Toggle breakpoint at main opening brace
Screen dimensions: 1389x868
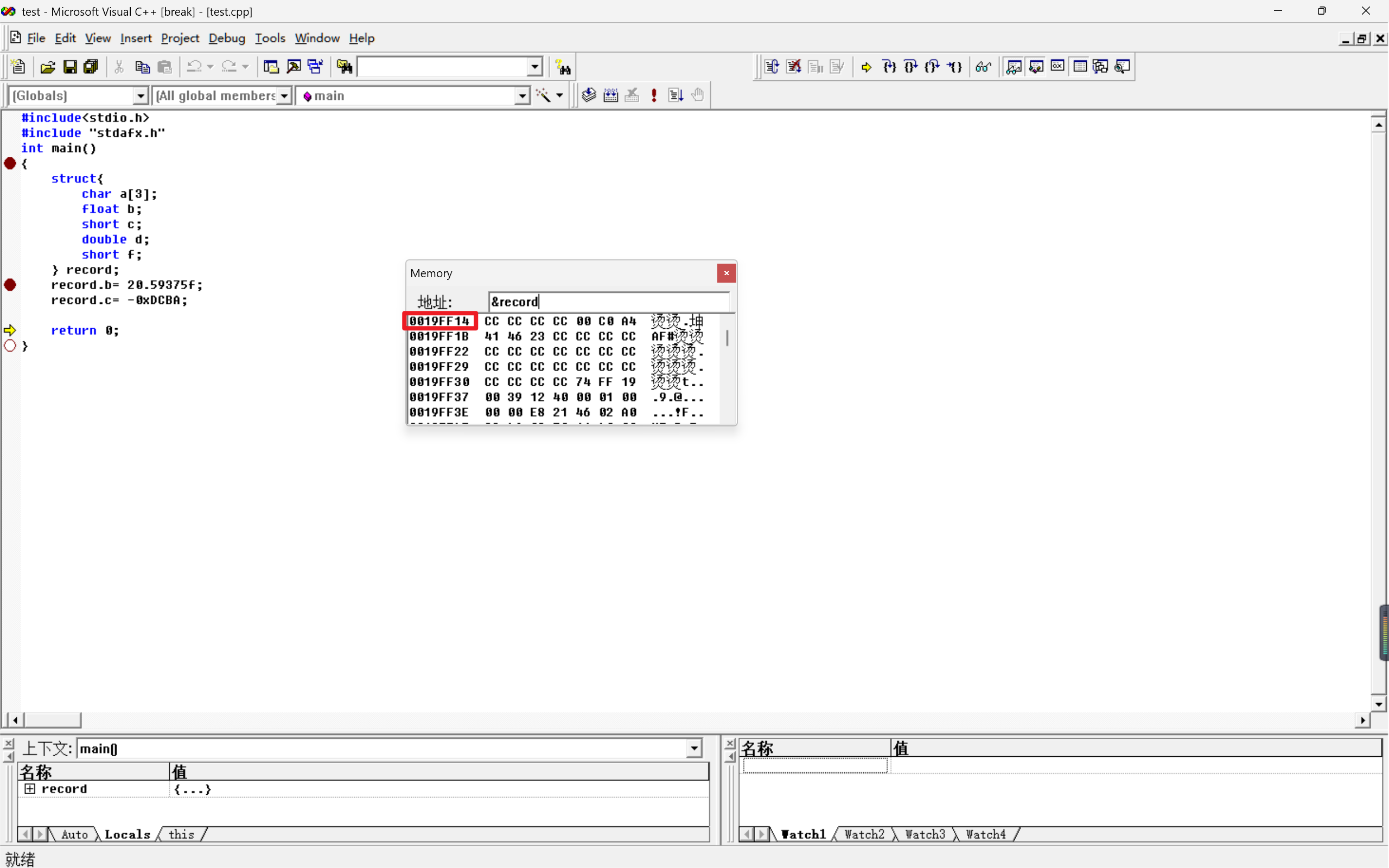pyautogui.click(x=10, y=163)
